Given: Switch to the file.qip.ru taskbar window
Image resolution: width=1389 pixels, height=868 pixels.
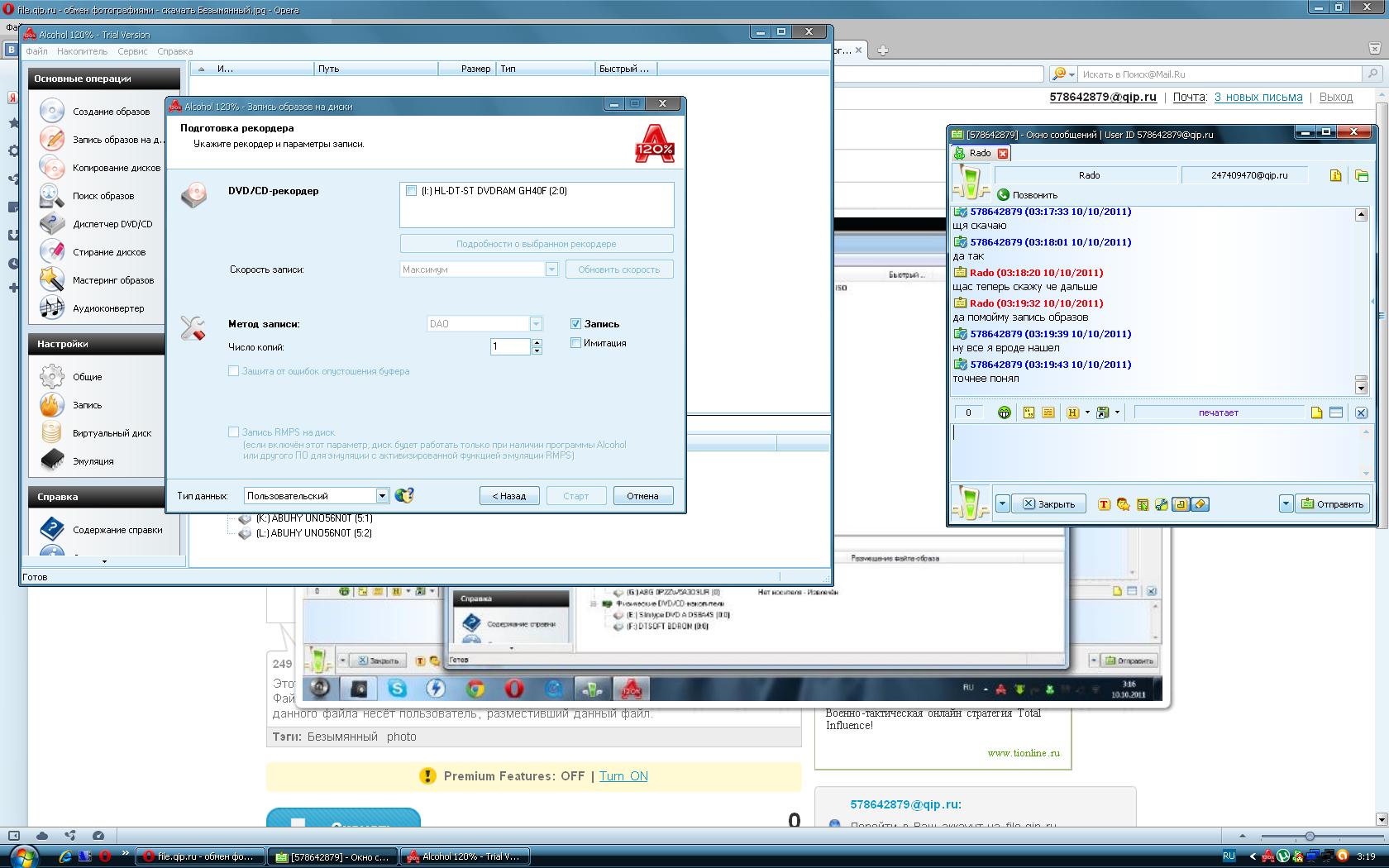Looking at the screenshot, I should coord(200,856).
